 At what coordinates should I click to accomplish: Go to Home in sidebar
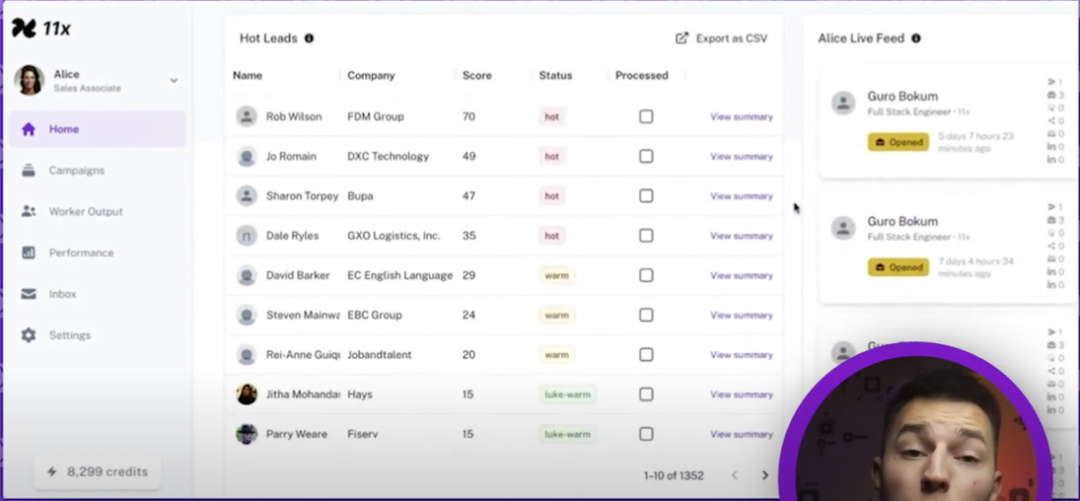coord(97,129)
